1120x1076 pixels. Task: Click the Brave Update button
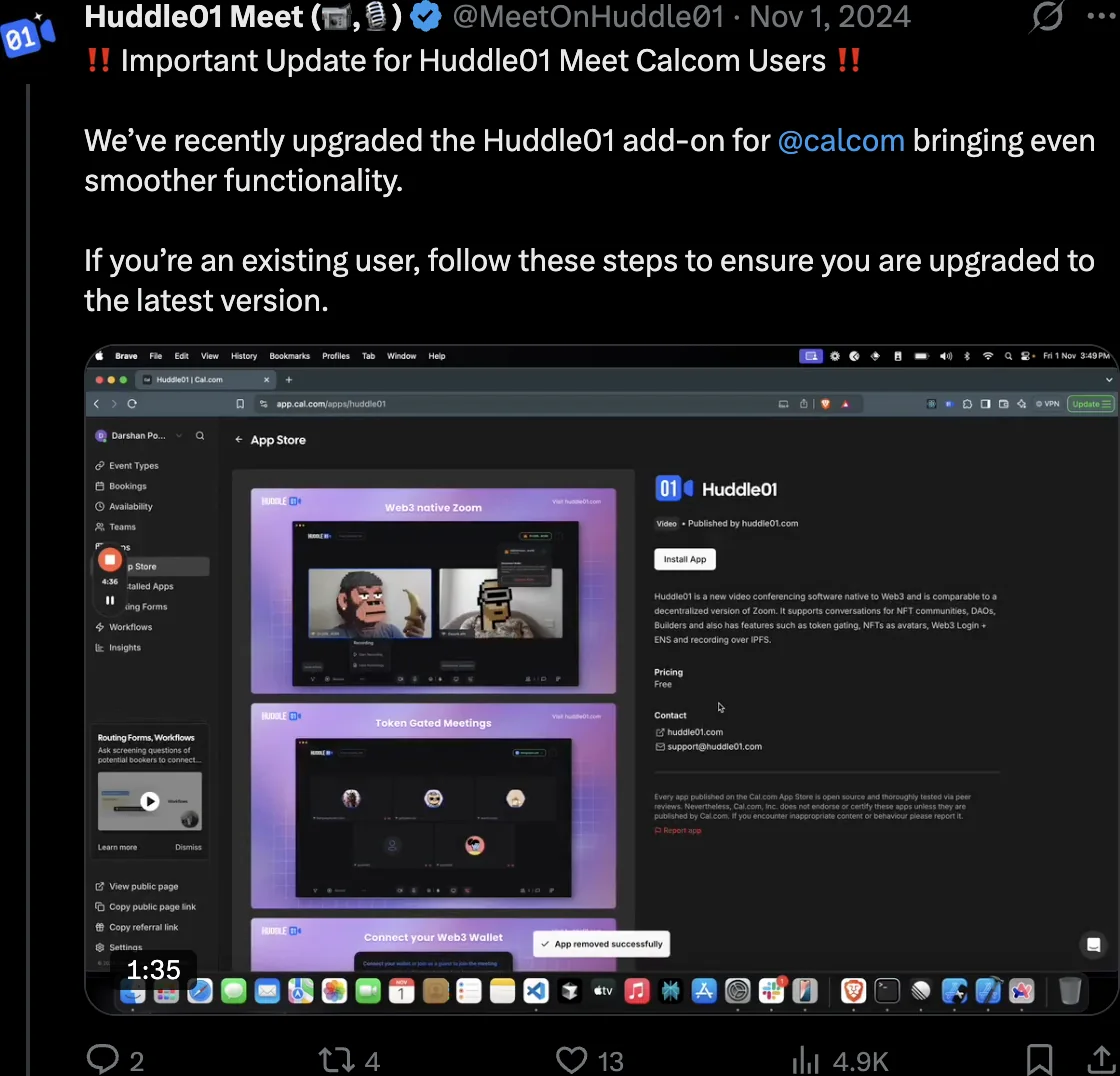click(x=1090, y=404)
